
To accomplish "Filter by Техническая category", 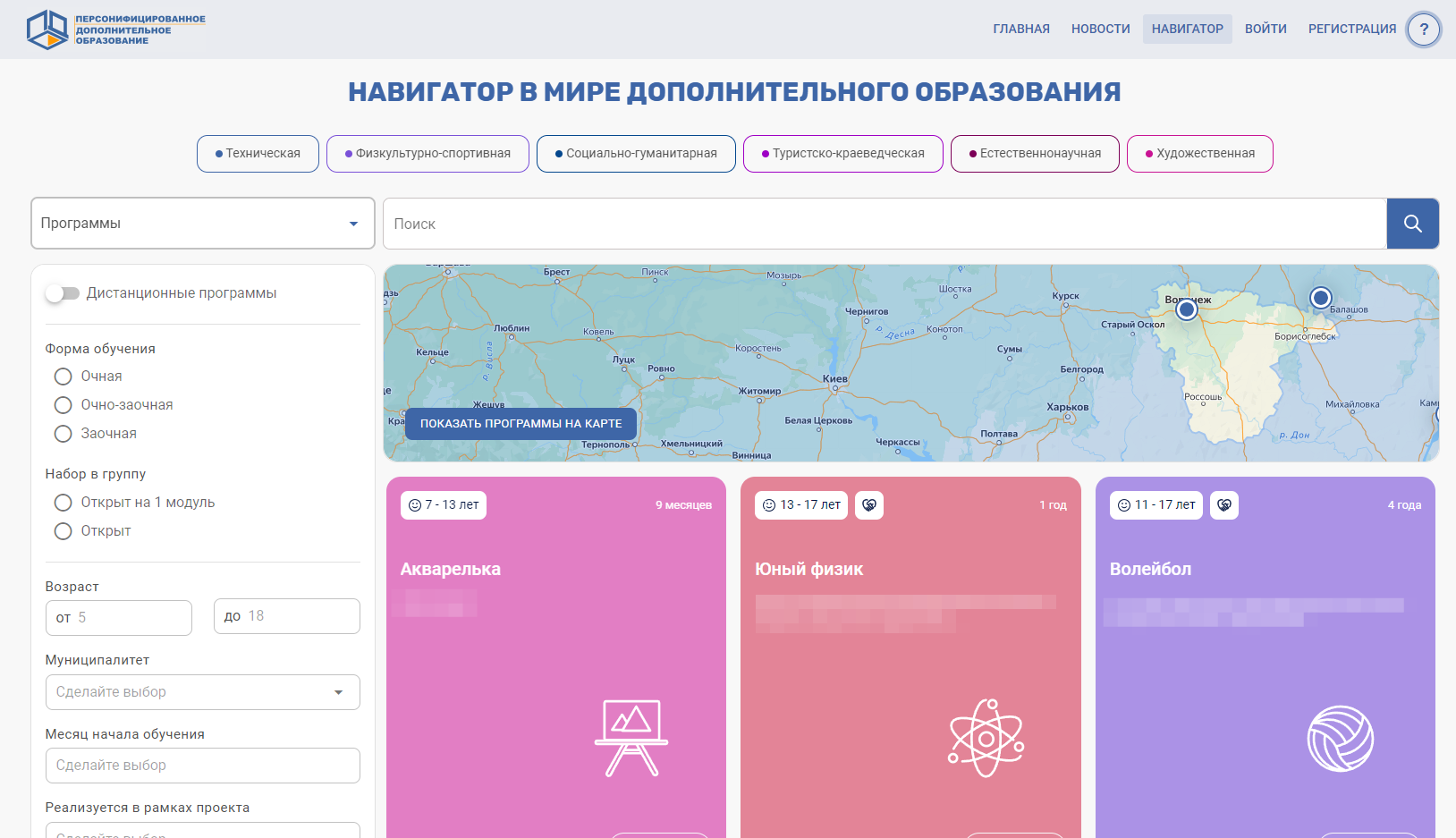I will tap(258, 154).
